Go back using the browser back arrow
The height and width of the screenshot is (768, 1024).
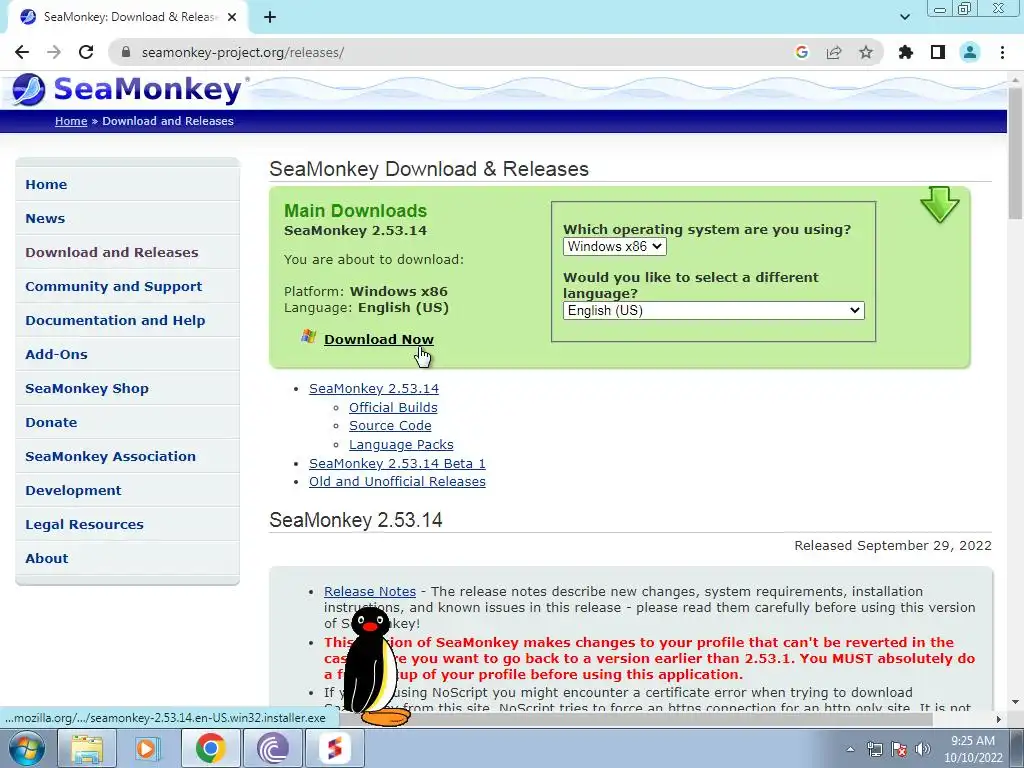[22, 52]
